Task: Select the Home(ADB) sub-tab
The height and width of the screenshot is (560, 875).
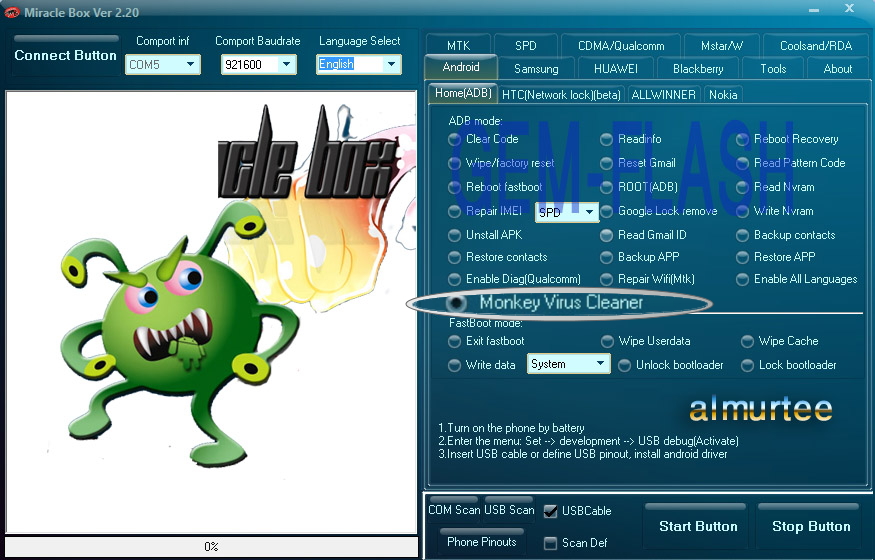Action: tap(463, 93)
